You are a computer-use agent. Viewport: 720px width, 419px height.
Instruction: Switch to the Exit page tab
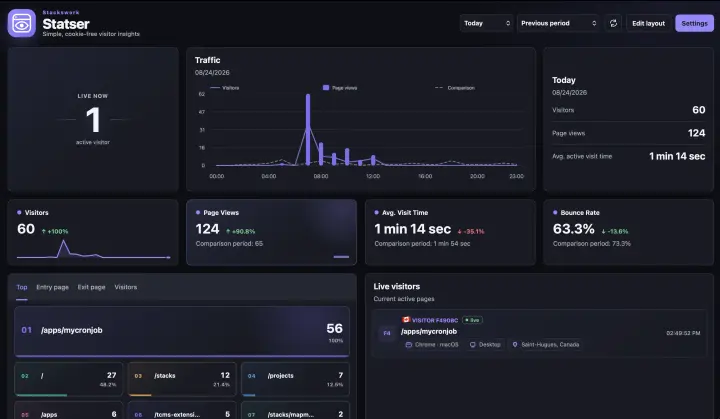coord(91,287)
